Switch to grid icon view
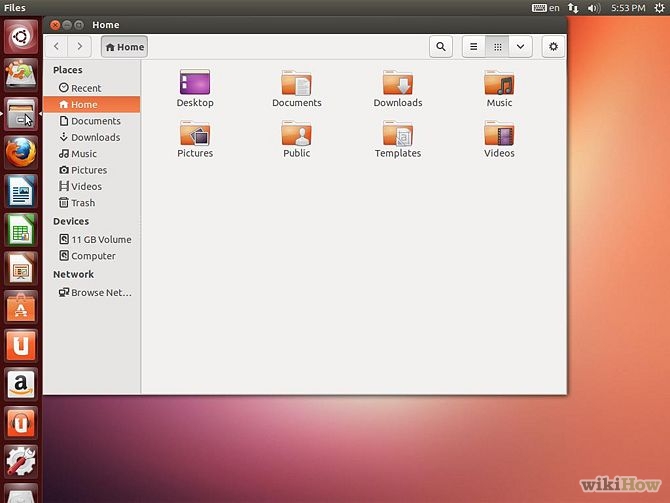The image size is (670, 503). tap(497, 47)
